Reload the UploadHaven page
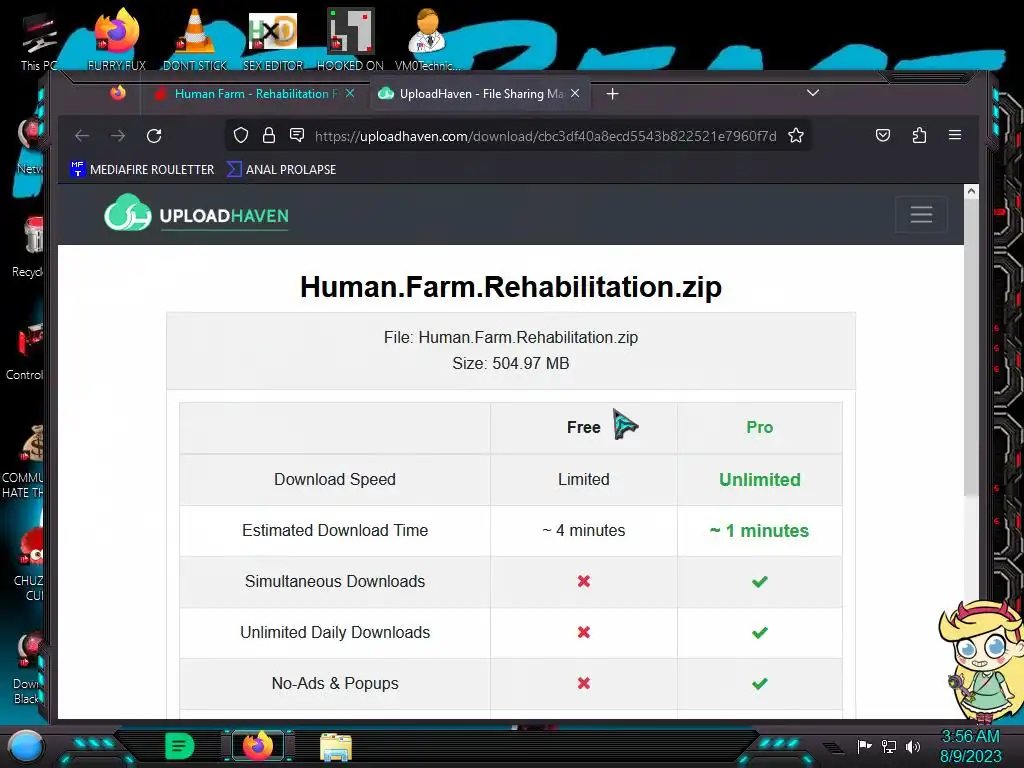 (x=154, y=136)
